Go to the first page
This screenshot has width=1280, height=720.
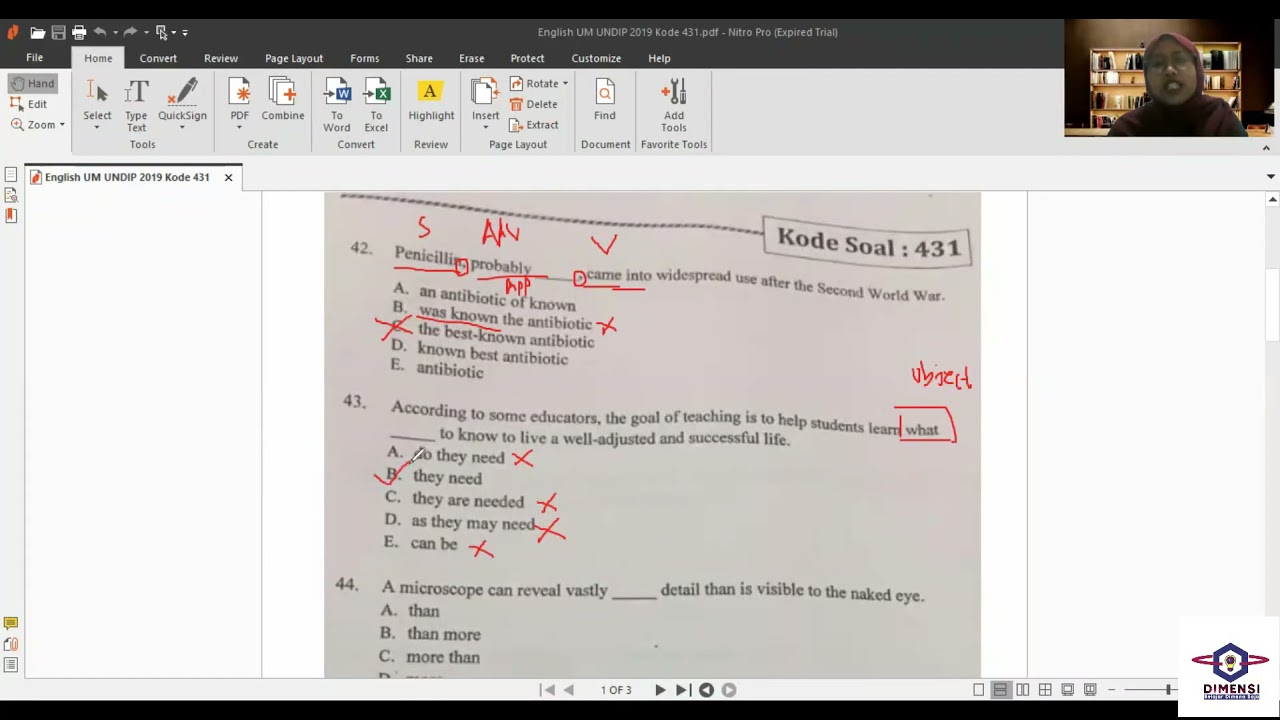547,690
